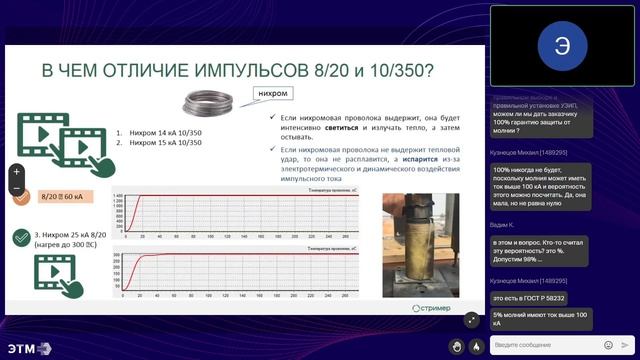The width and height of the screenshot is (640, 360).
Task: Play the Nichrome 10/350 video icon
Action: tap(65, 145)
